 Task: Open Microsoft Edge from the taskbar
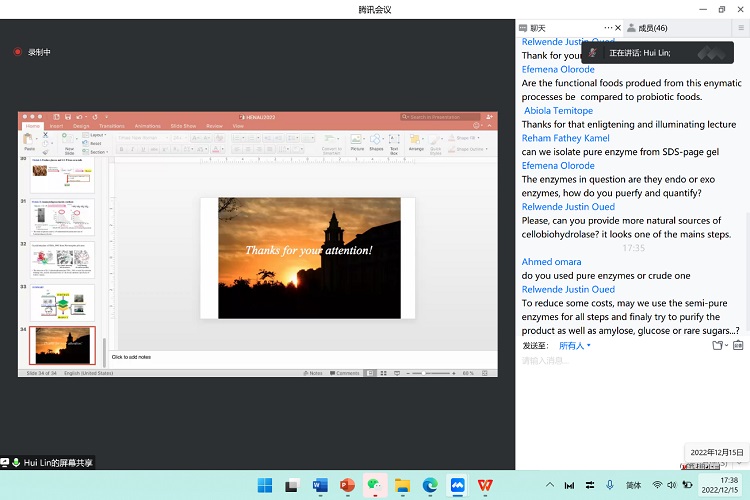430,485
